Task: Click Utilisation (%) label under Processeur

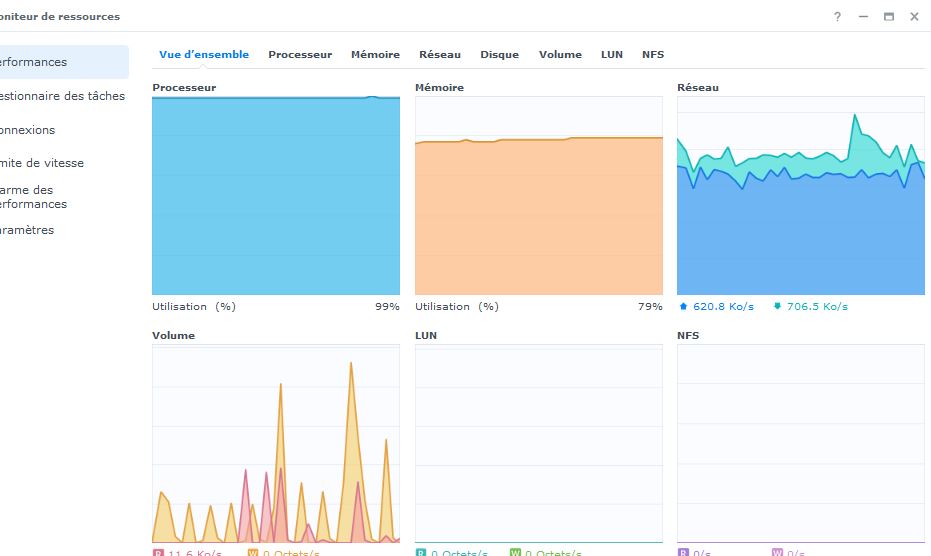Action: tap(194, 307)
